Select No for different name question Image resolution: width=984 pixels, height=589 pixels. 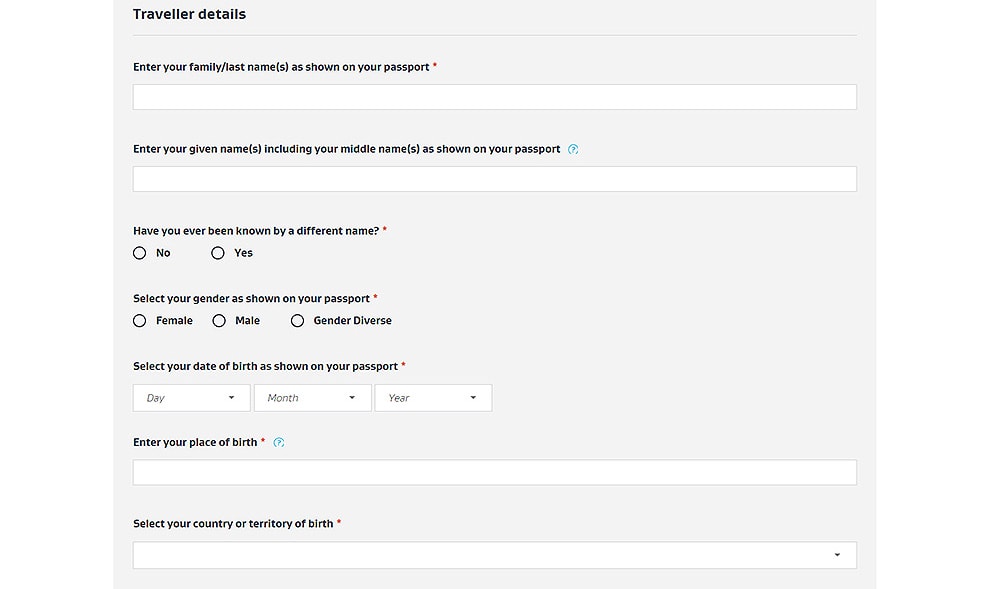[139, 253]
